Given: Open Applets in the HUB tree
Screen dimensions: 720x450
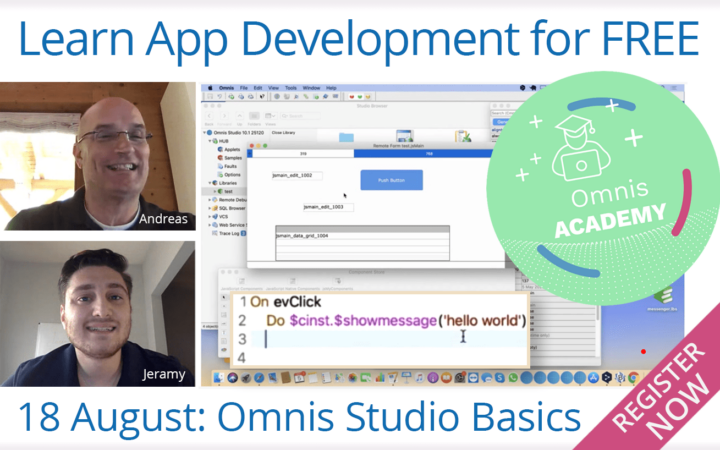Looking at the screenshot, I should pyautogui.click(x=231, y=149).
